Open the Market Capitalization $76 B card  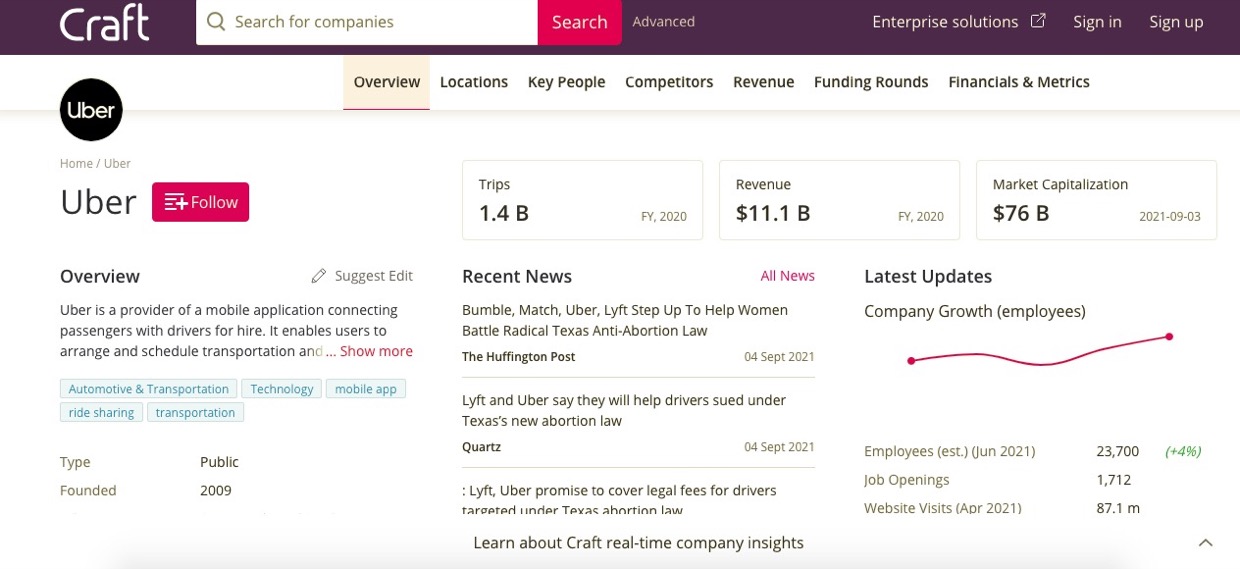click(x=1096, y=200)
